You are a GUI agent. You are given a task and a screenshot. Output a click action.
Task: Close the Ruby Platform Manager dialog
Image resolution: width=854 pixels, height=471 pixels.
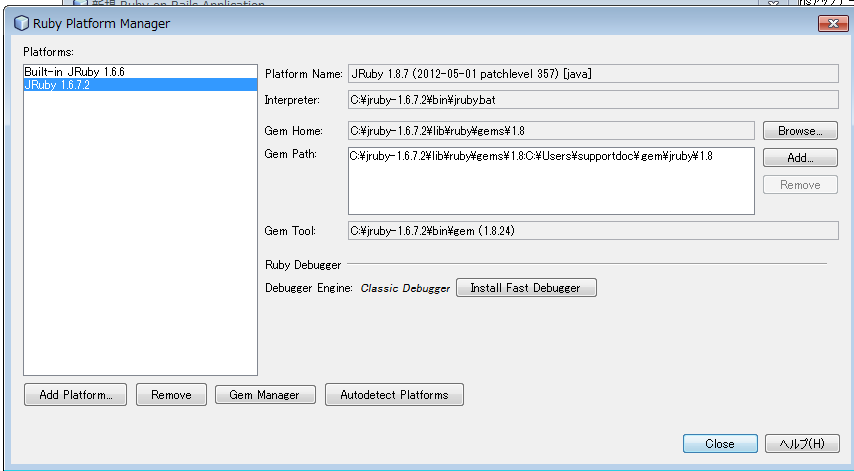tap(720, 444)
